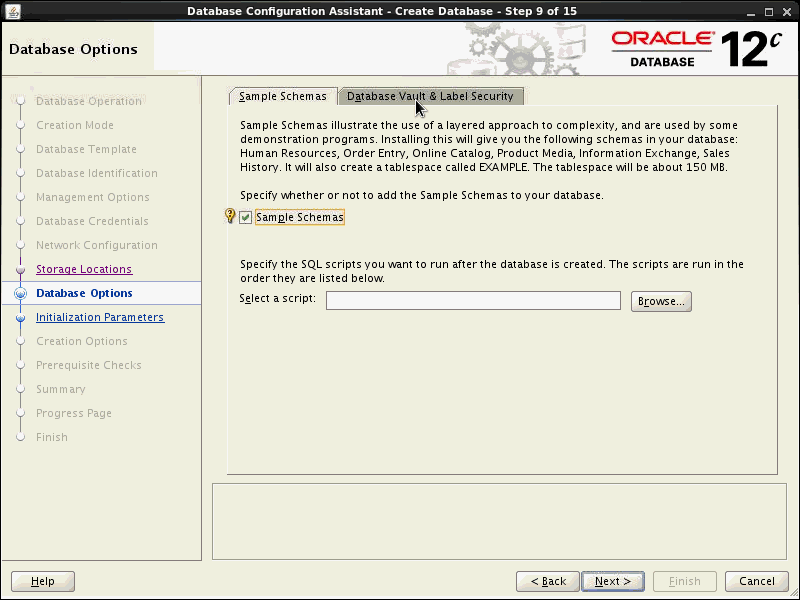Select Database Options in step list
The width and height of the screenshot is (800, 600).
pyautogui.click(x=84, y=293)
